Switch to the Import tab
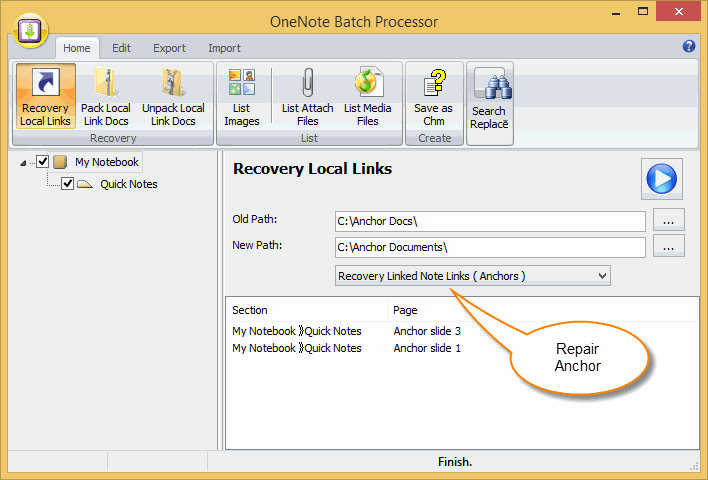Image resolution: width=708 pixels, height=480 pixels. [x=224, y=48]
